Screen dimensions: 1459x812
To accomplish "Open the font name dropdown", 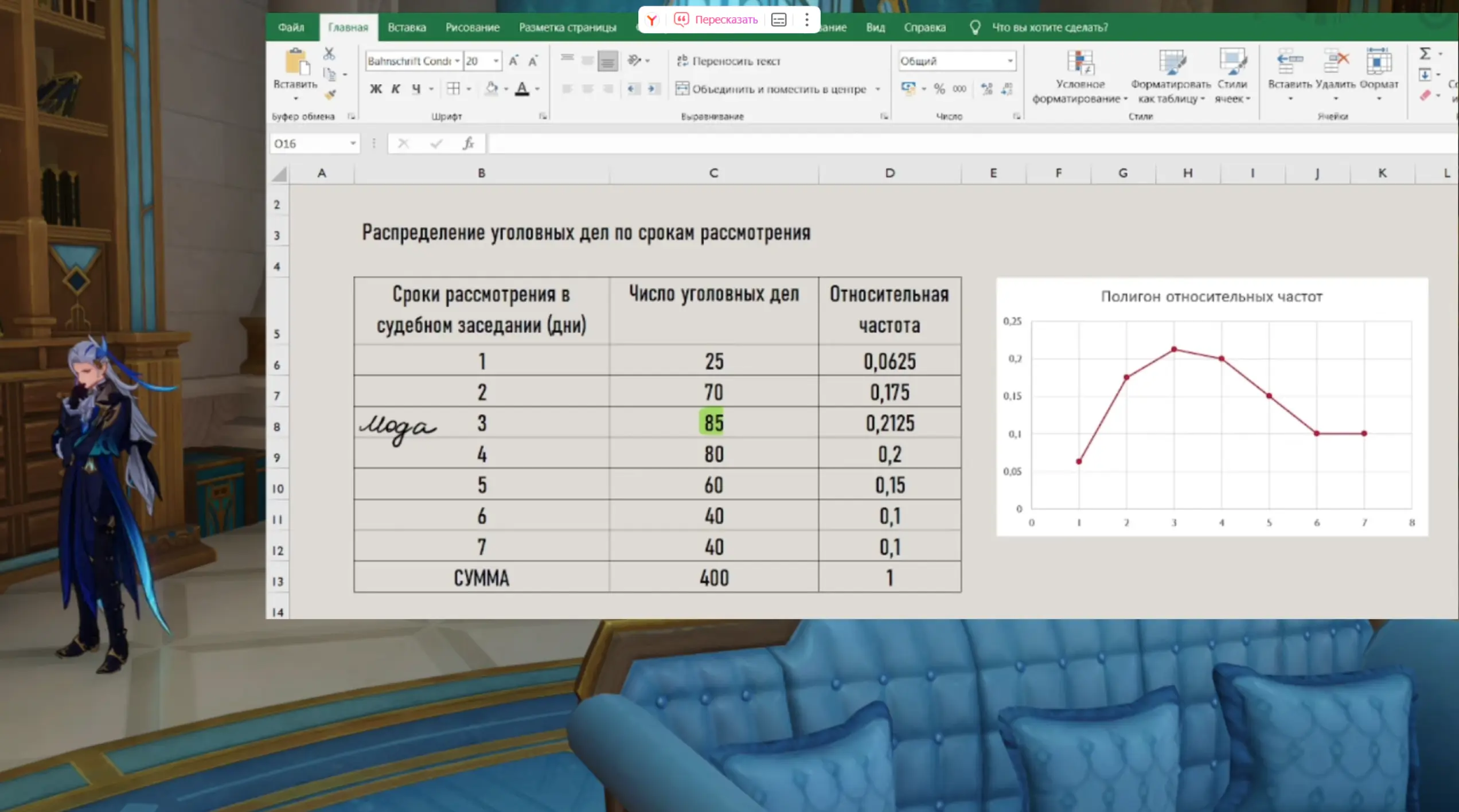I will tap(457, 61).
